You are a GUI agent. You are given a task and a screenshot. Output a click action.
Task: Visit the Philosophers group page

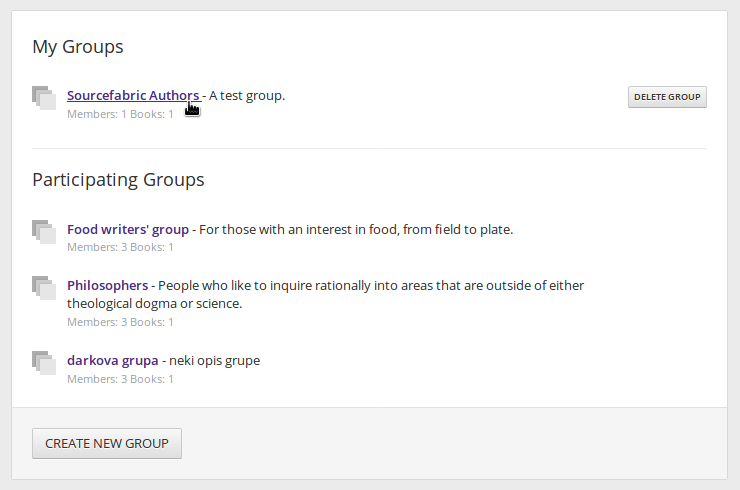coord(108,286)
